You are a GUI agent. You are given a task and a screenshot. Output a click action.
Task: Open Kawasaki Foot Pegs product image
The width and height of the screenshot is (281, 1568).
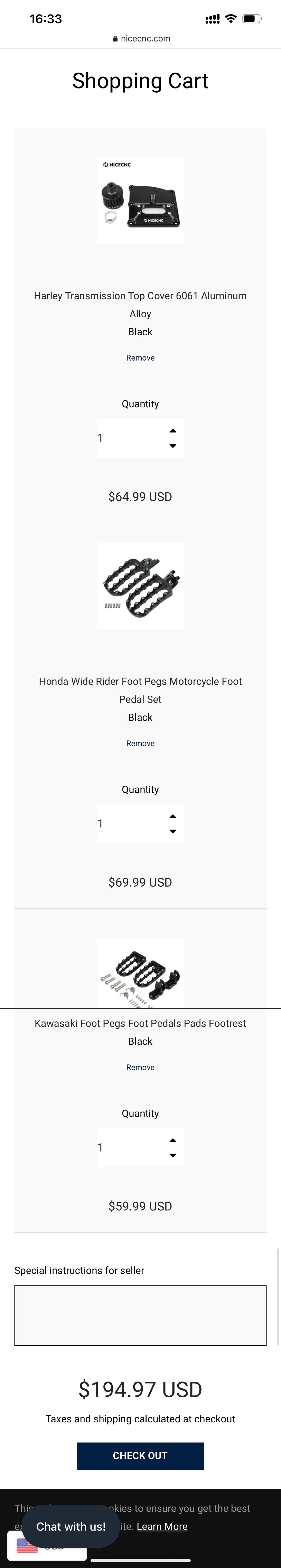[x=140, y=972]
